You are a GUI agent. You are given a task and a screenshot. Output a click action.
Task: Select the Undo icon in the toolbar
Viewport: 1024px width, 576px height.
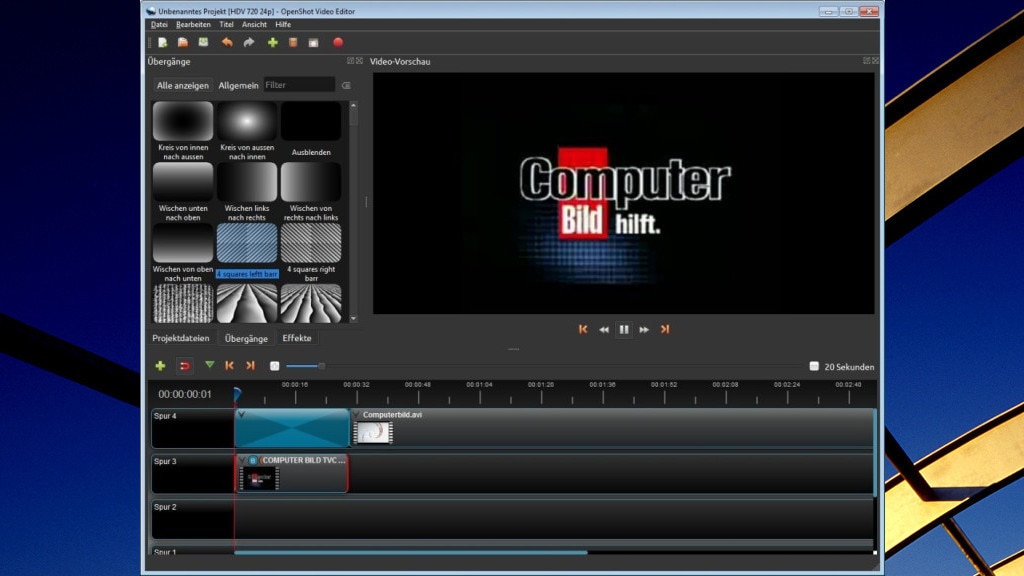point(227,42)
